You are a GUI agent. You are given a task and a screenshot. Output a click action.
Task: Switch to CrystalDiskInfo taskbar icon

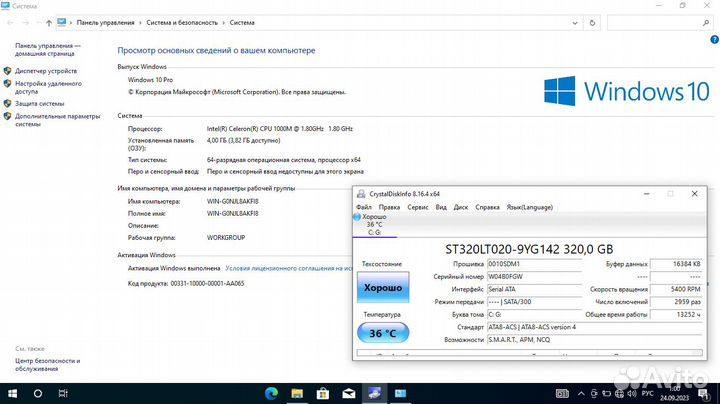(x=374, y=393)
